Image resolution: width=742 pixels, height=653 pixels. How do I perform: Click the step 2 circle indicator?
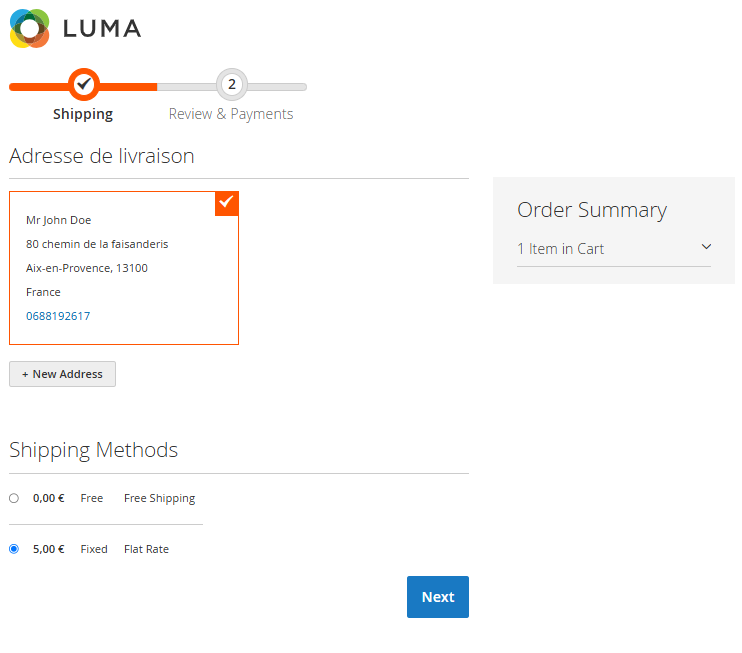[232, 85]
